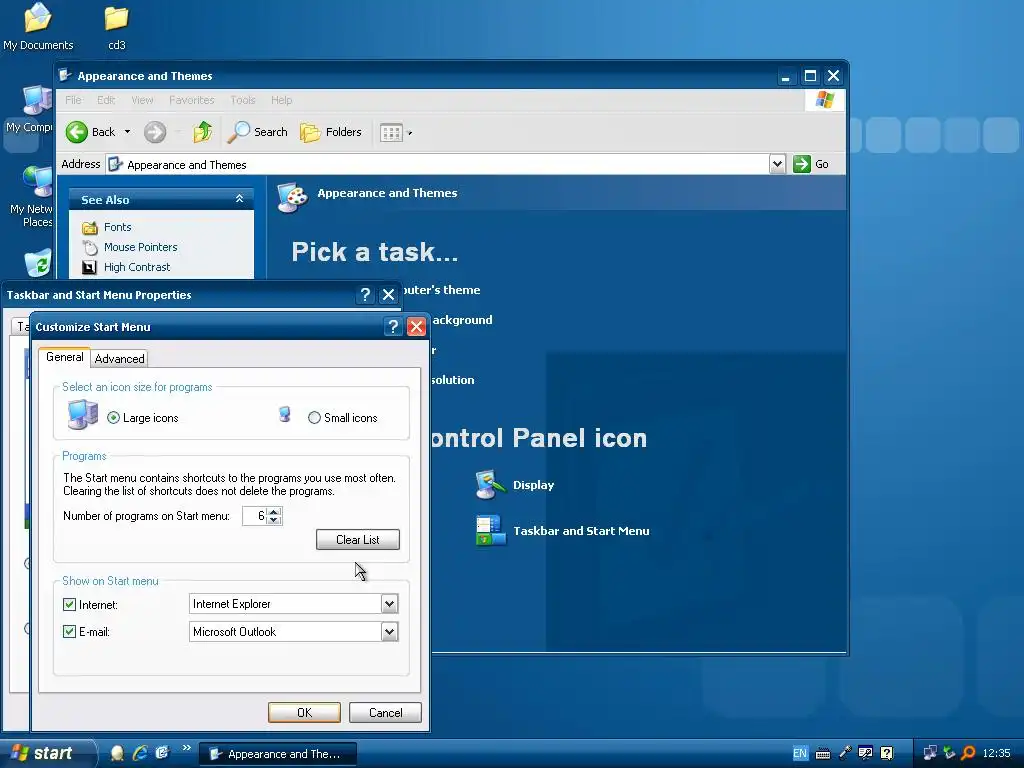This screenshot has width=1024, height=768.
Task: Open the Tools menu
Action: (x=242, y=100)
